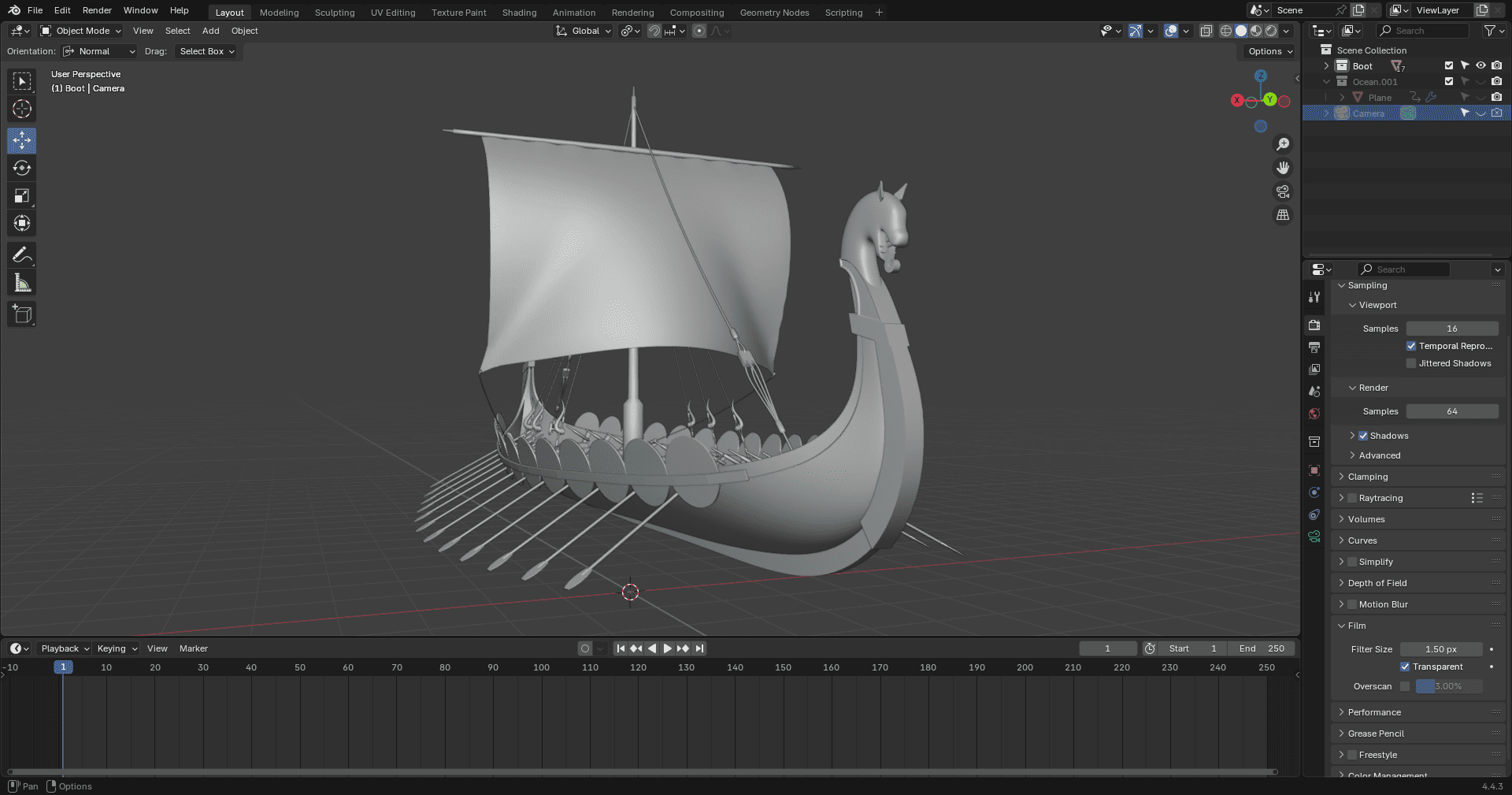Pick the Measure tool
Viewport: 1512px width, 795px height.
(x=22, y=283)
